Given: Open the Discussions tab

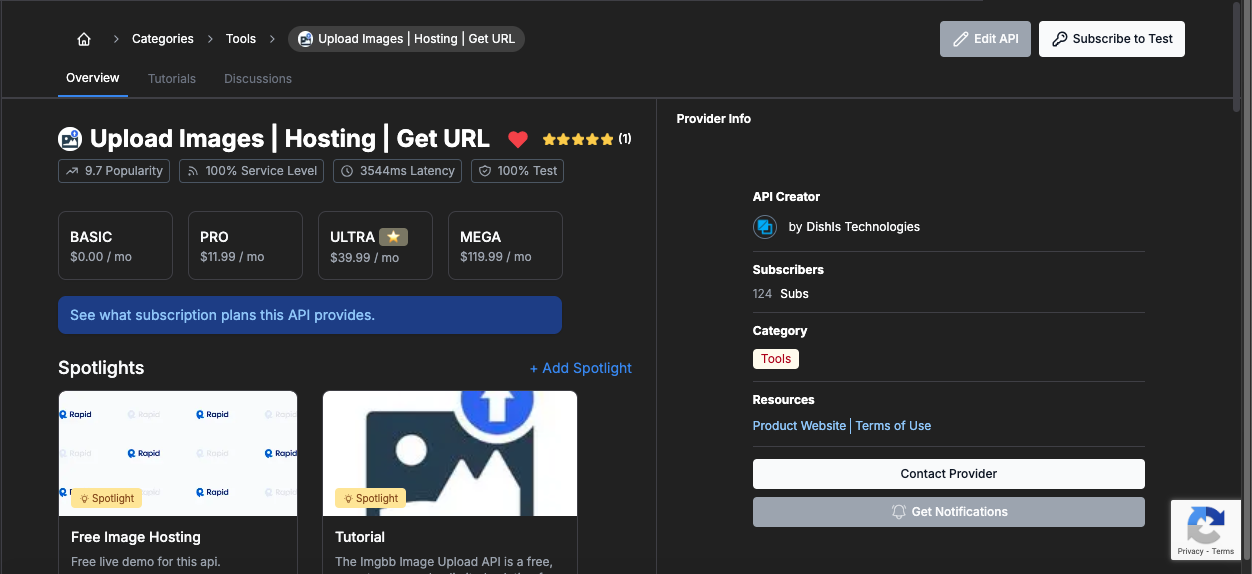Looking at the screenshot, I should click(x=258, y=78).
